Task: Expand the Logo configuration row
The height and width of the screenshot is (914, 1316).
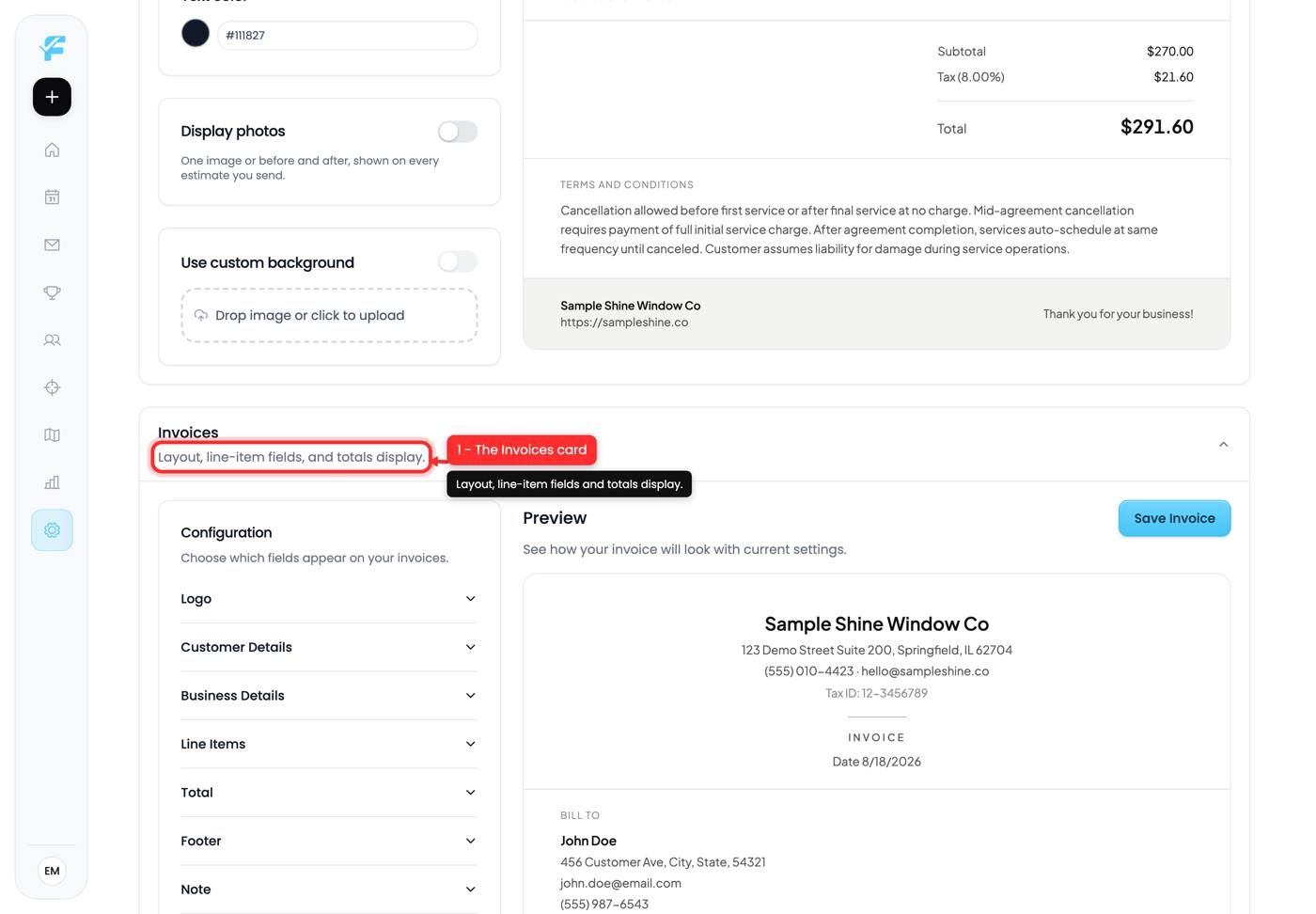Action: pyautogui.click(x=329, y=599)
